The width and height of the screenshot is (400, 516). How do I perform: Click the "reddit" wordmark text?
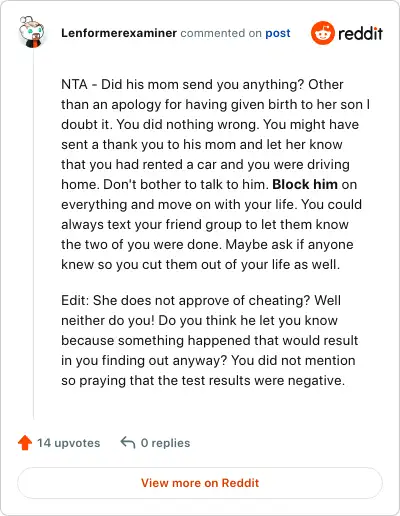(360, 33)
